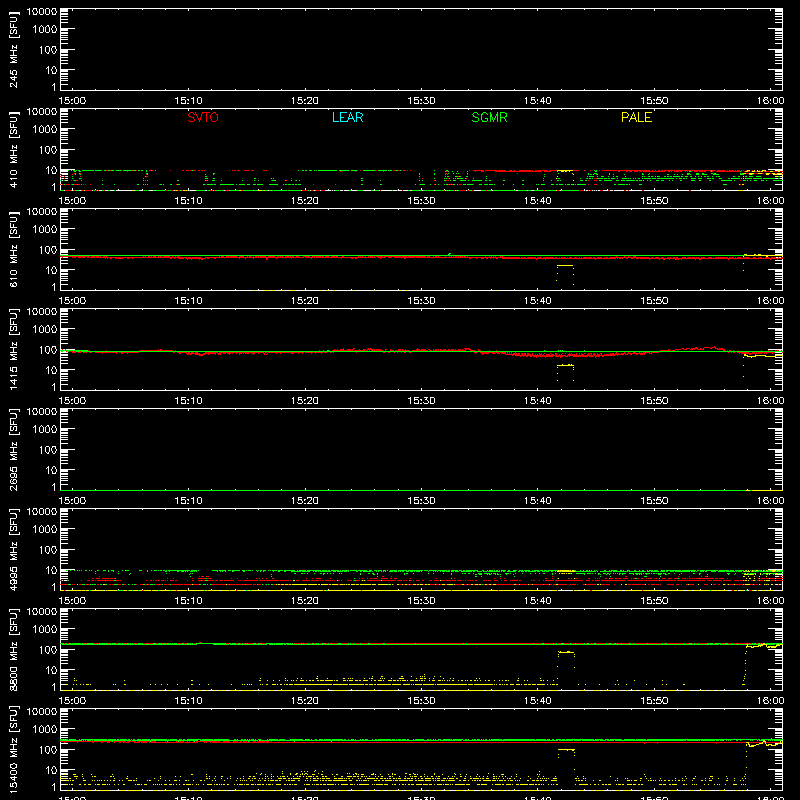Click the 15400 MHz [SFU] axis label

pyautogui.click(x=14, y=749)
